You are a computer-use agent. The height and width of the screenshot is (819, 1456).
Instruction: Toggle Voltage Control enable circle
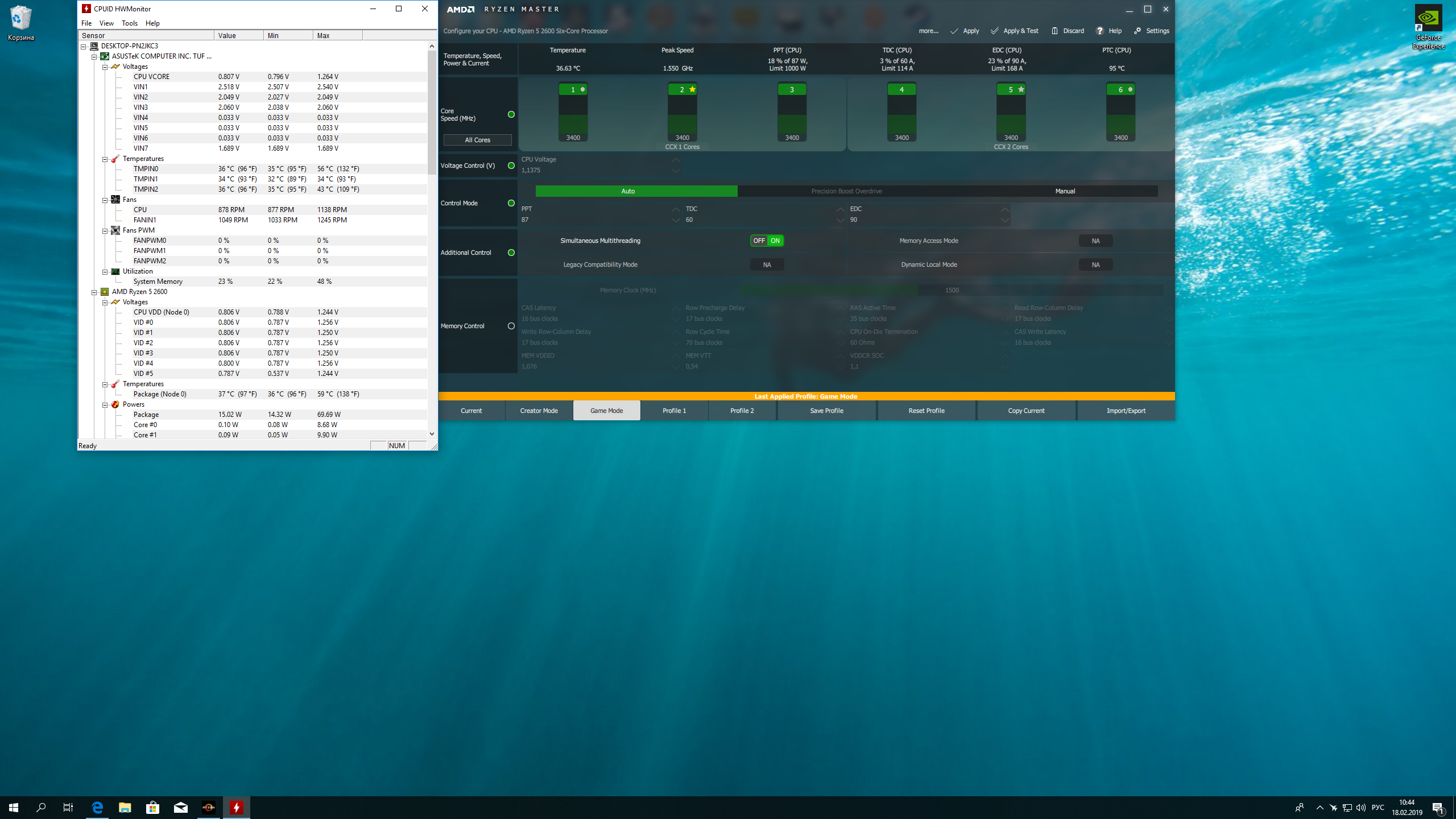coord(511,166)
